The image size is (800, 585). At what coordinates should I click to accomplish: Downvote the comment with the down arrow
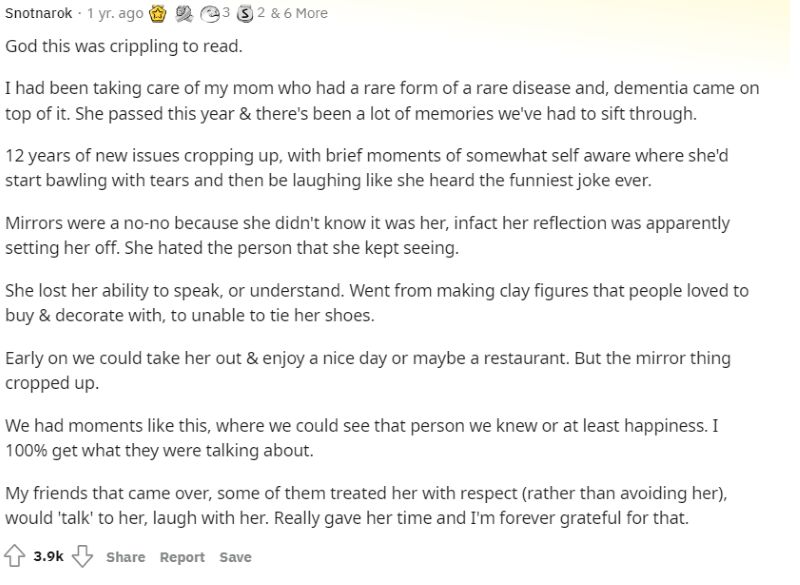(82, 557)
